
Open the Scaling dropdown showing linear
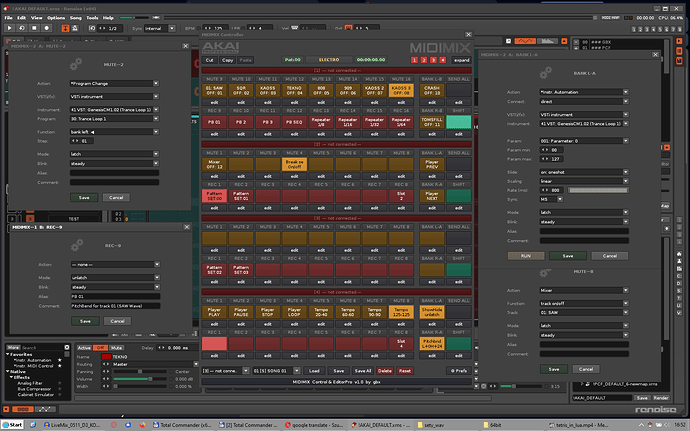tap(584, 181)
